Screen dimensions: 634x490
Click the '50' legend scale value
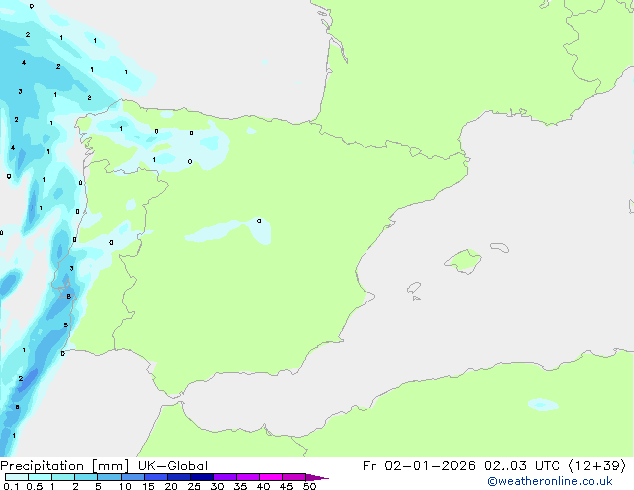click(x=309, y=486)
